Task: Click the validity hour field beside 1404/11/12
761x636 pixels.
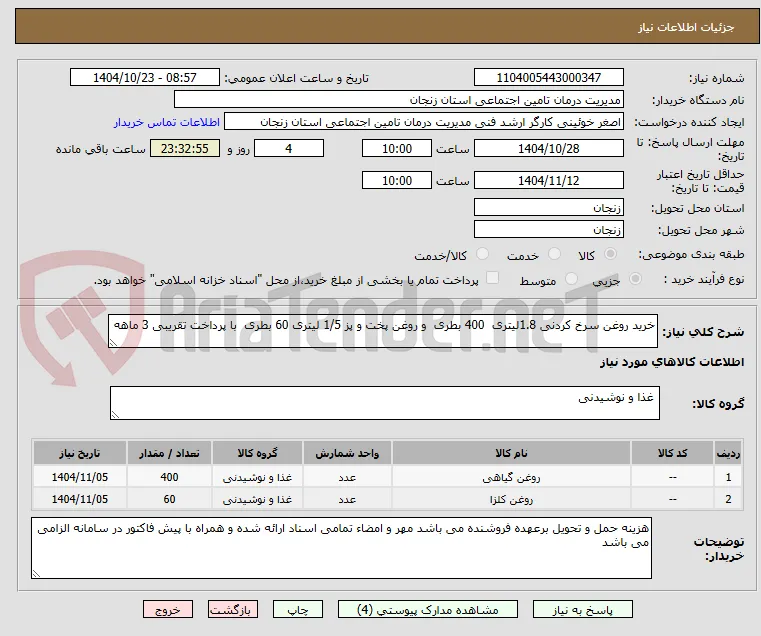Action: [397, 181]
